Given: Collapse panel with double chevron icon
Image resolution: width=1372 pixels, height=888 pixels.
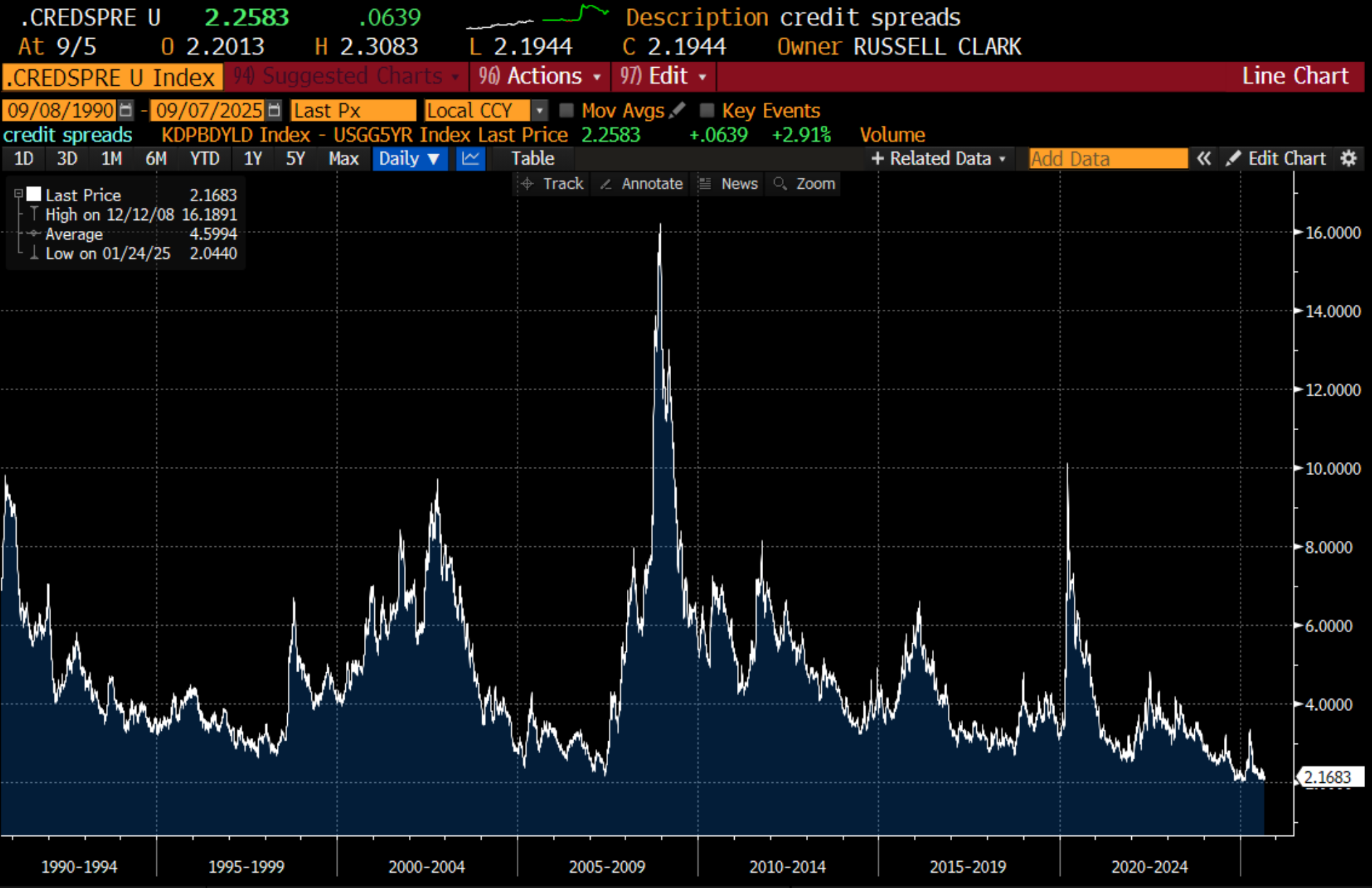Looking at the screenshot, I should (x=1204, y=158).
